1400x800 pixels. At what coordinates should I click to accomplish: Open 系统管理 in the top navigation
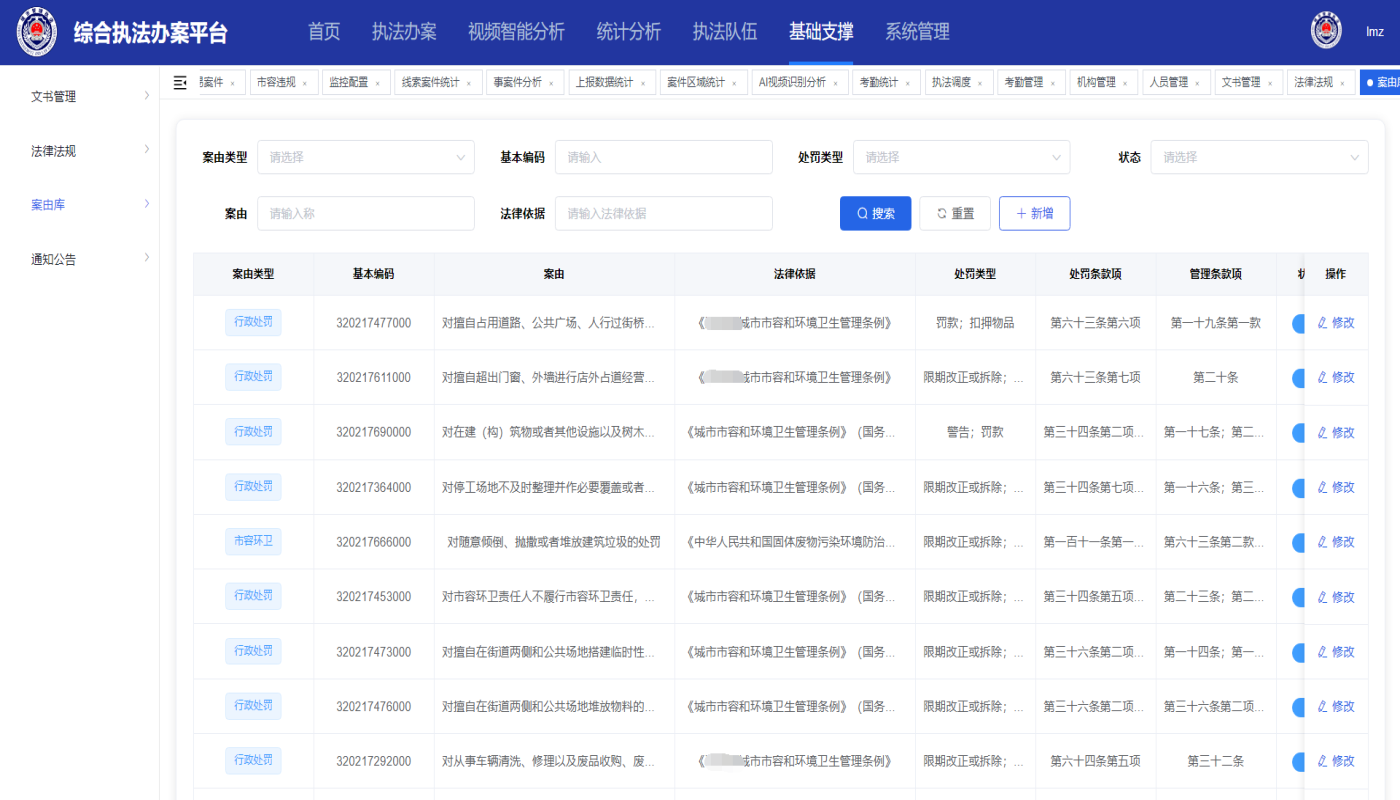(917, 32)
